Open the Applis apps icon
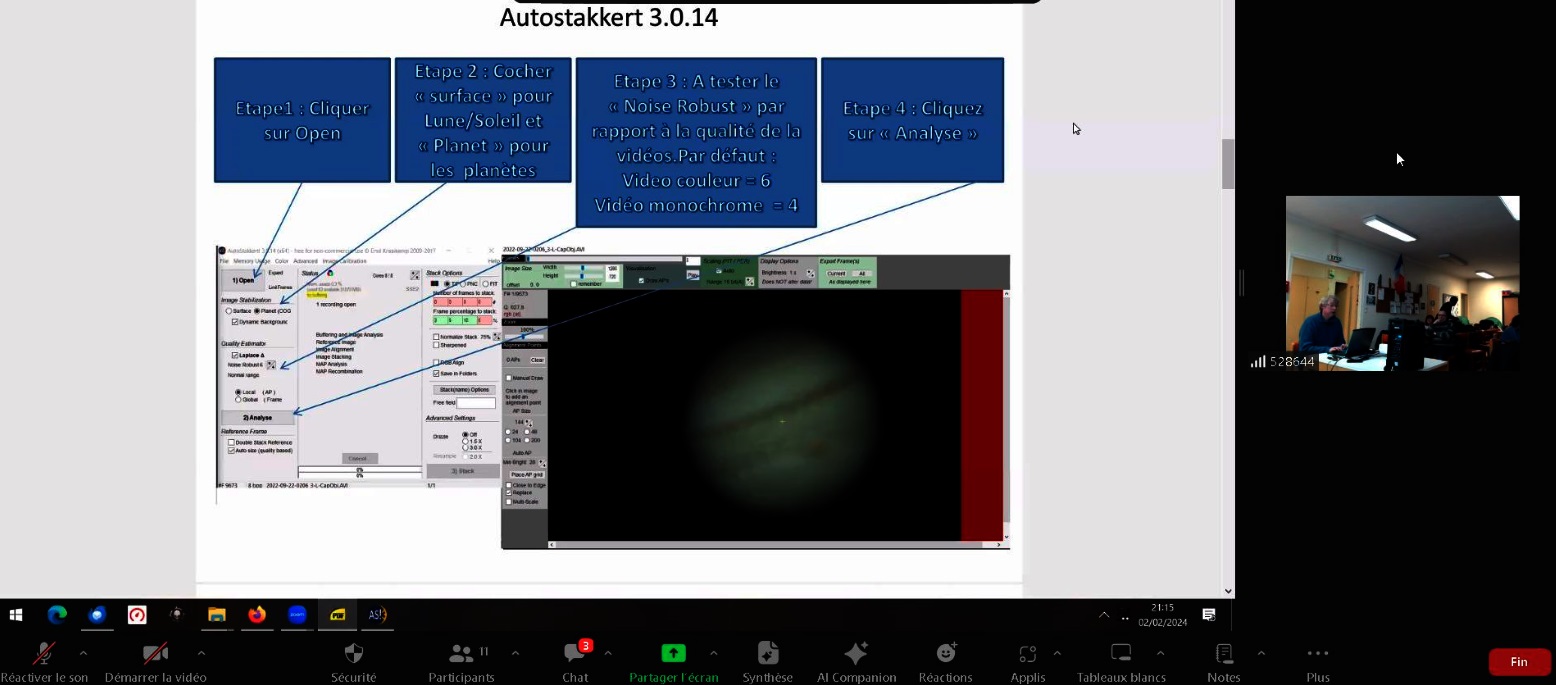1556x685 pixels. tap(1027, 654)
